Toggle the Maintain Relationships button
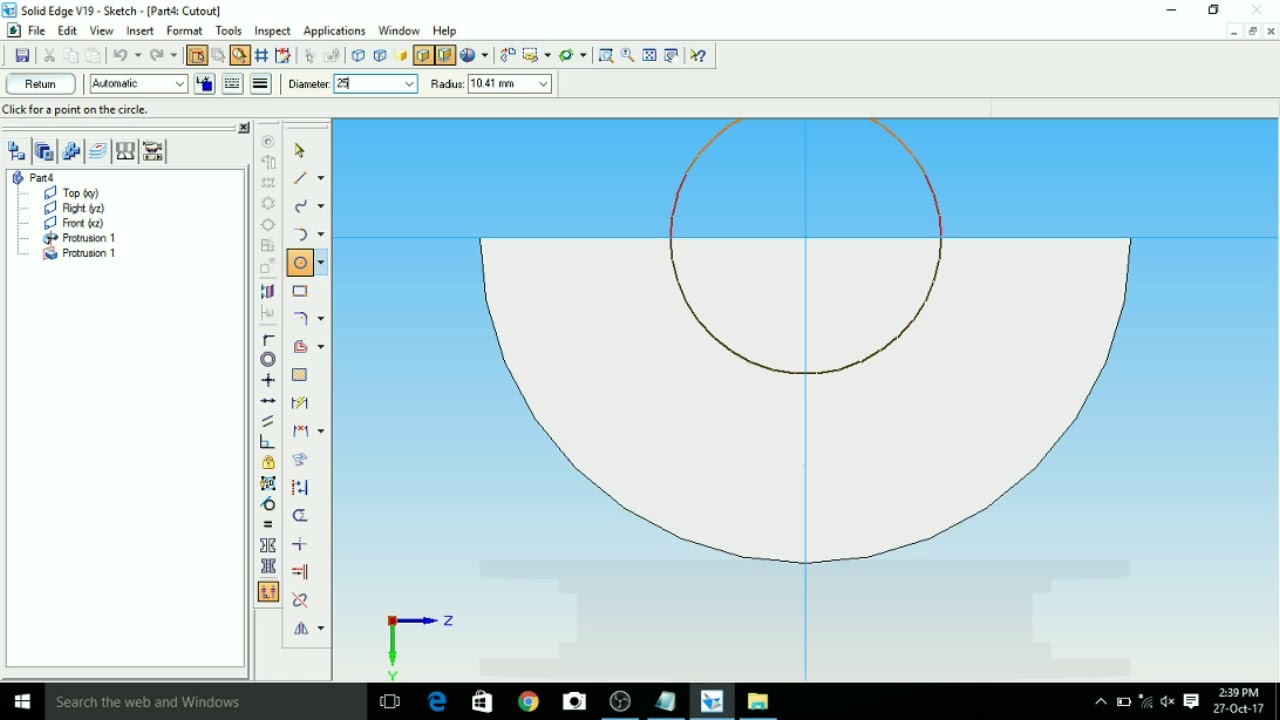This screenshot has height=720, width=1280. point(240,56)
